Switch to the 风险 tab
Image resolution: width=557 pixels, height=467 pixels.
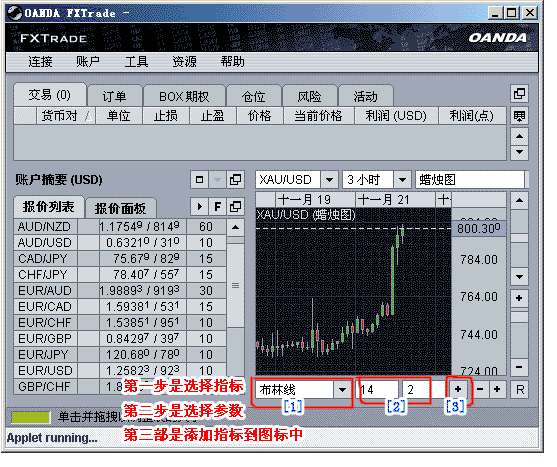coord(309,96)
